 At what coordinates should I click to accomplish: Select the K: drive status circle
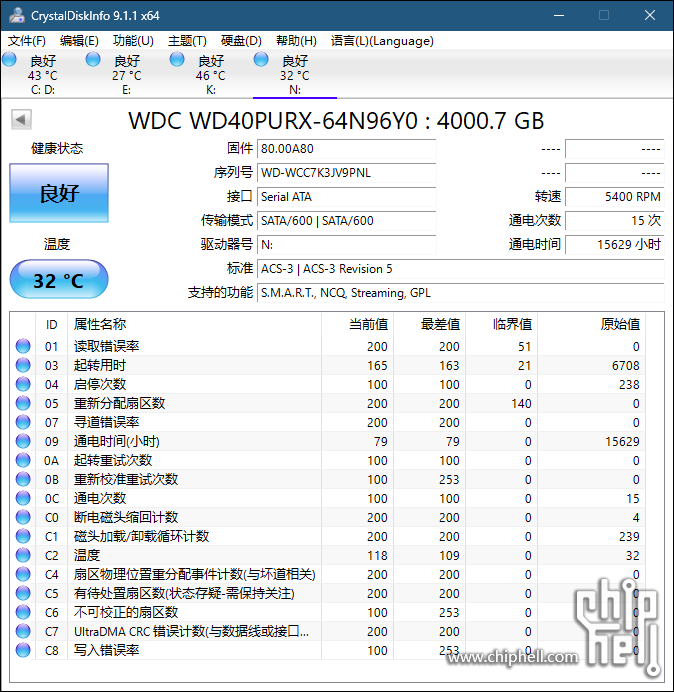click(177, 60)
